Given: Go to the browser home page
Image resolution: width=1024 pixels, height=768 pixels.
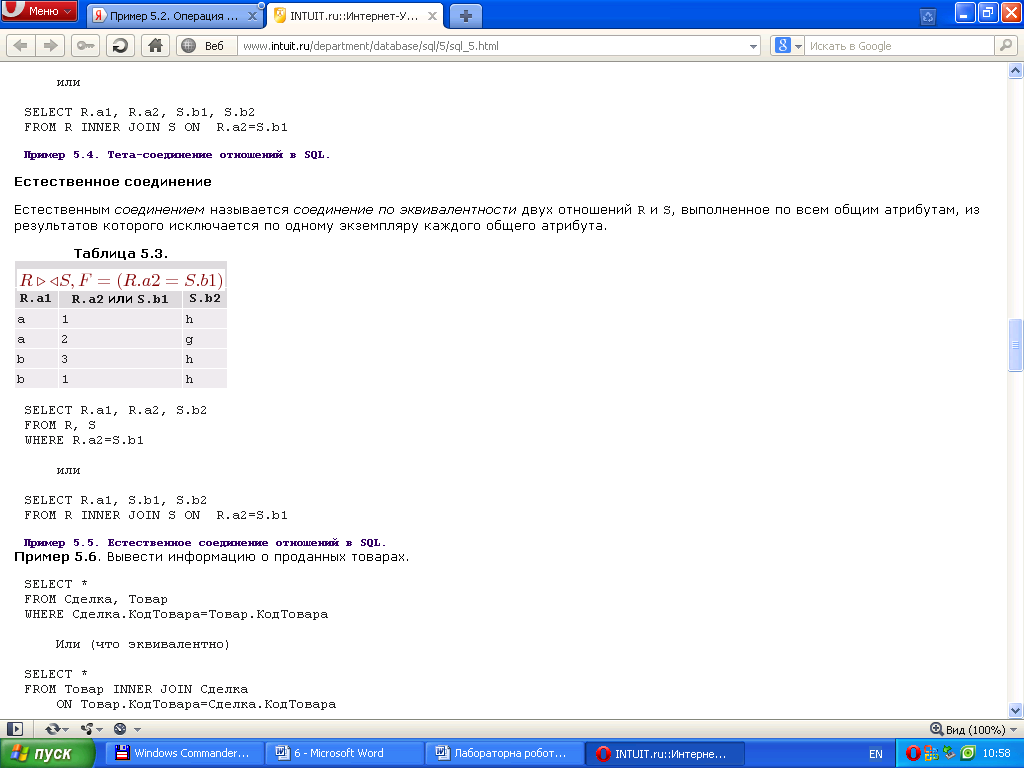Looking at the screenshot, I should pos(154,46).
